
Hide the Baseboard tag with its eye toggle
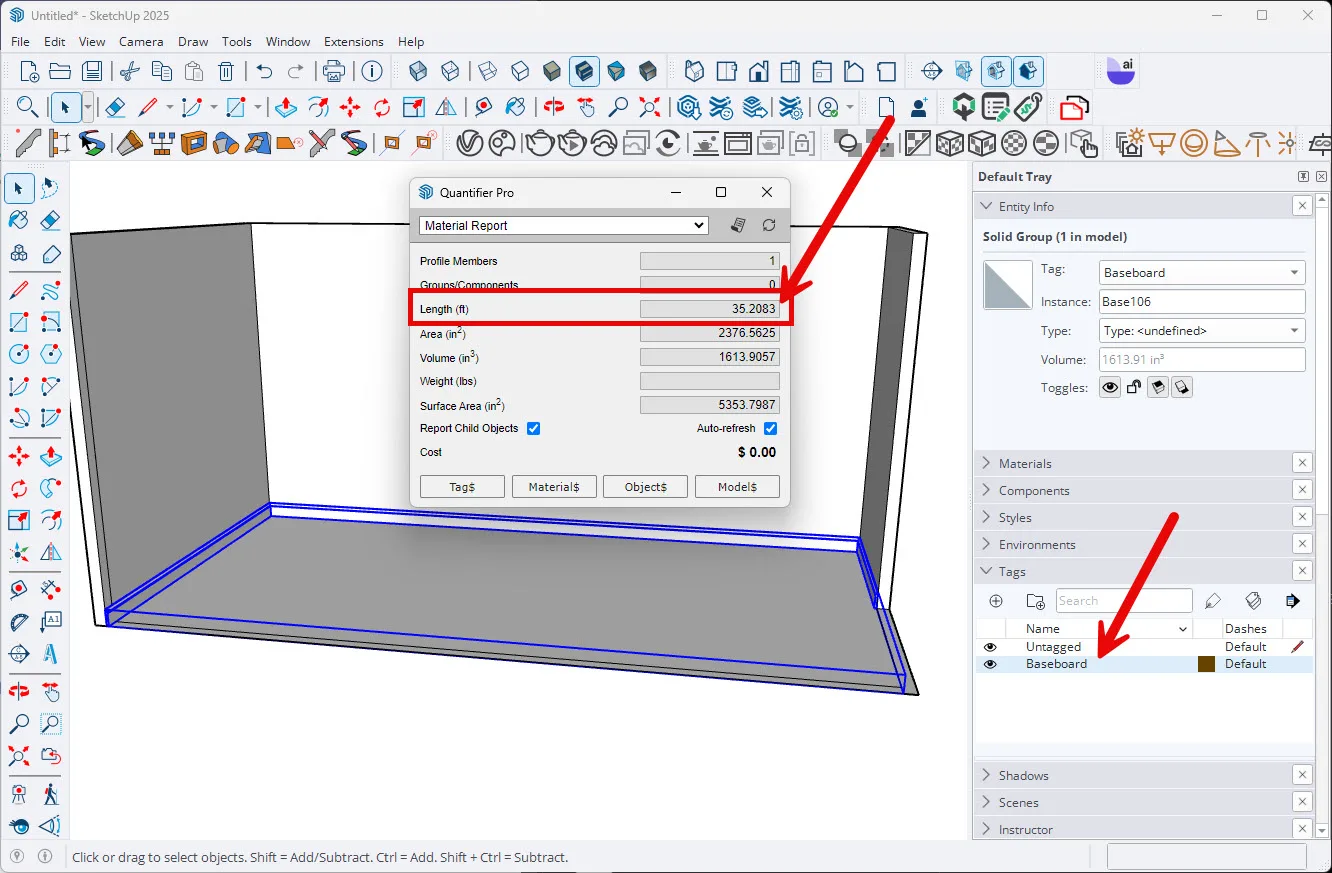click(x=990, y=663)
